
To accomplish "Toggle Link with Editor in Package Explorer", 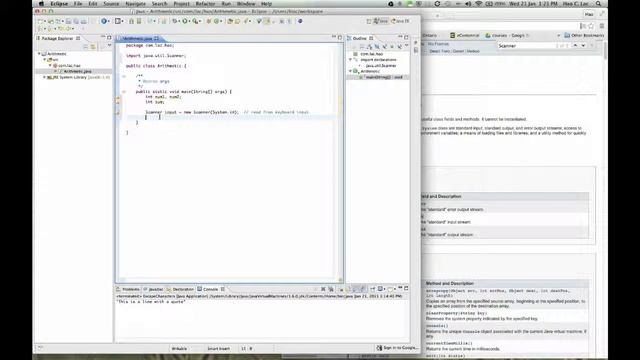I will [93, 47].
